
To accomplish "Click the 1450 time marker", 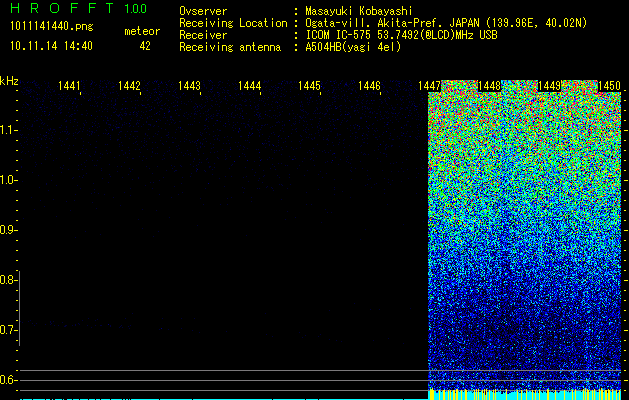I will tap(609, 86).
